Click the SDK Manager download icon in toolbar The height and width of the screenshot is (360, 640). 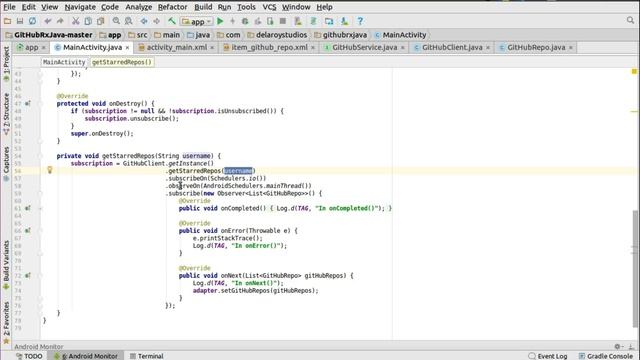click(x=344, y=21)
